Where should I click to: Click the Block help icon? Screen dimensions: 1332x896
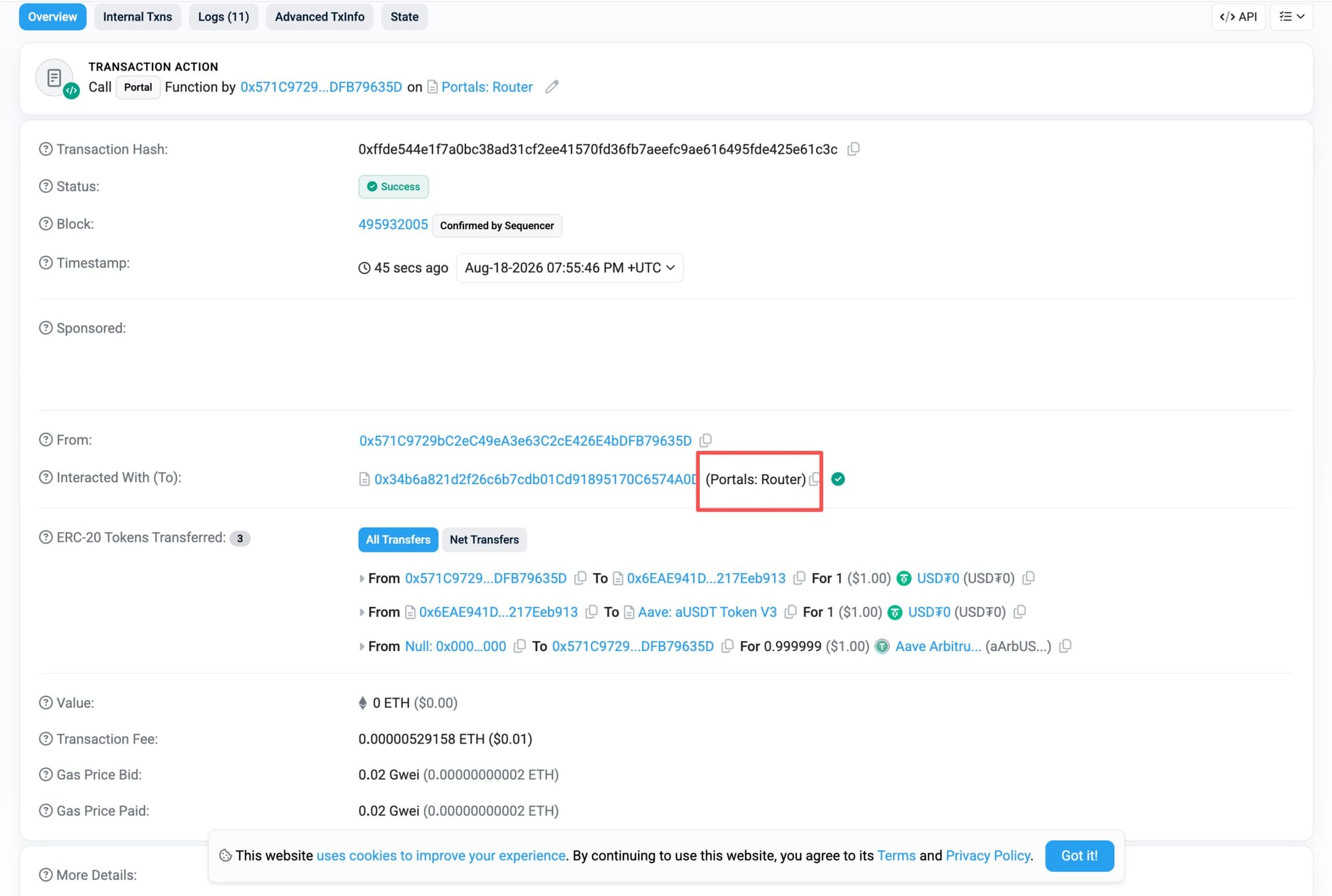(45, 224)
